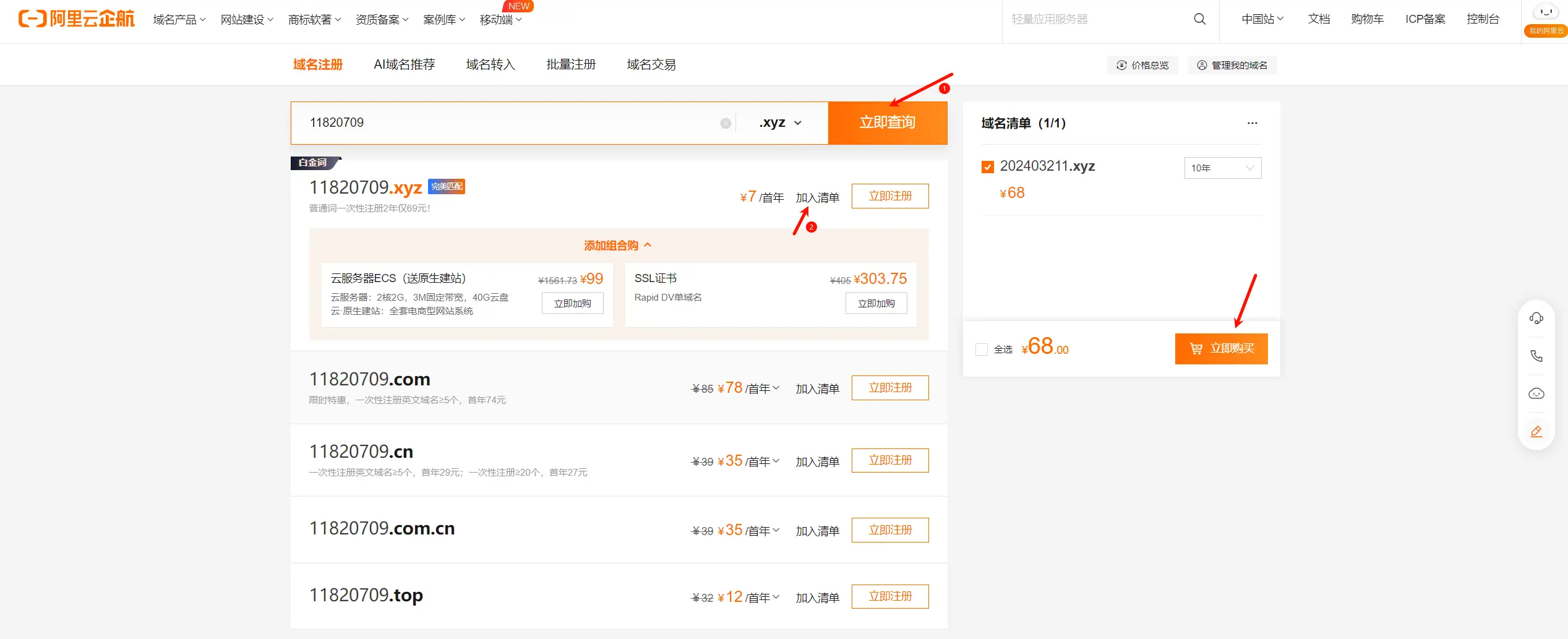The height and width of the screenshot is (639, 1568).
Task: Click the search magnifier icon in header
Action: point(1199,19)
